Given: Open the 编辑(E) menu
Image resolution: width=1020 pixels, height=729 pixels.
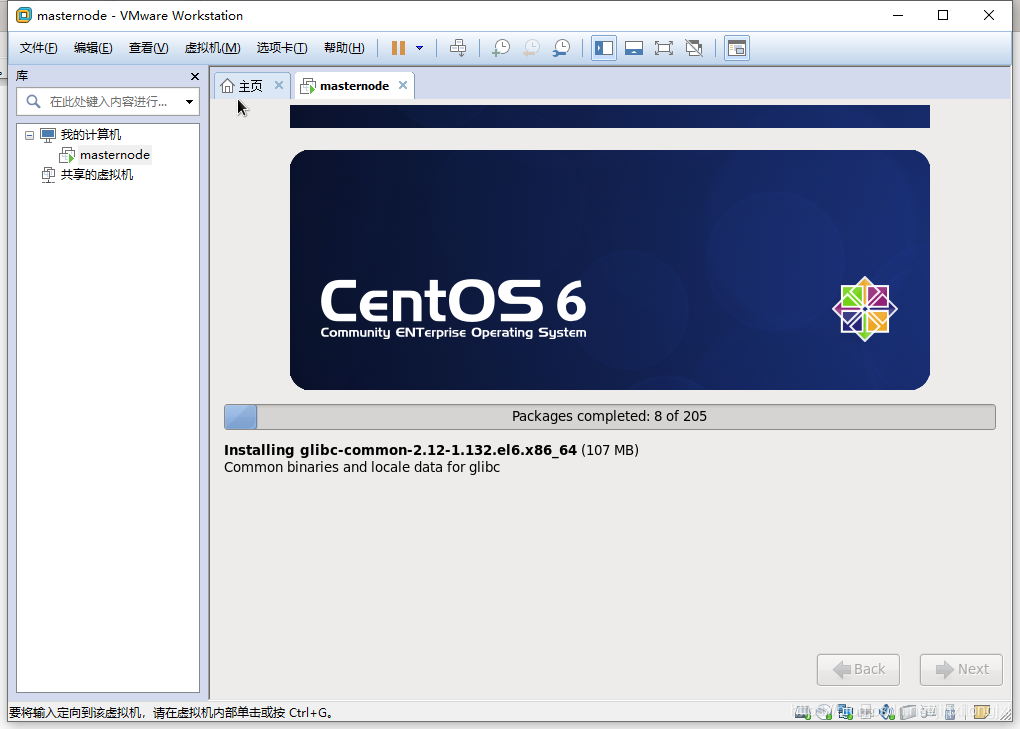Looking at the screenshot, I should click(x=93, y=48).
